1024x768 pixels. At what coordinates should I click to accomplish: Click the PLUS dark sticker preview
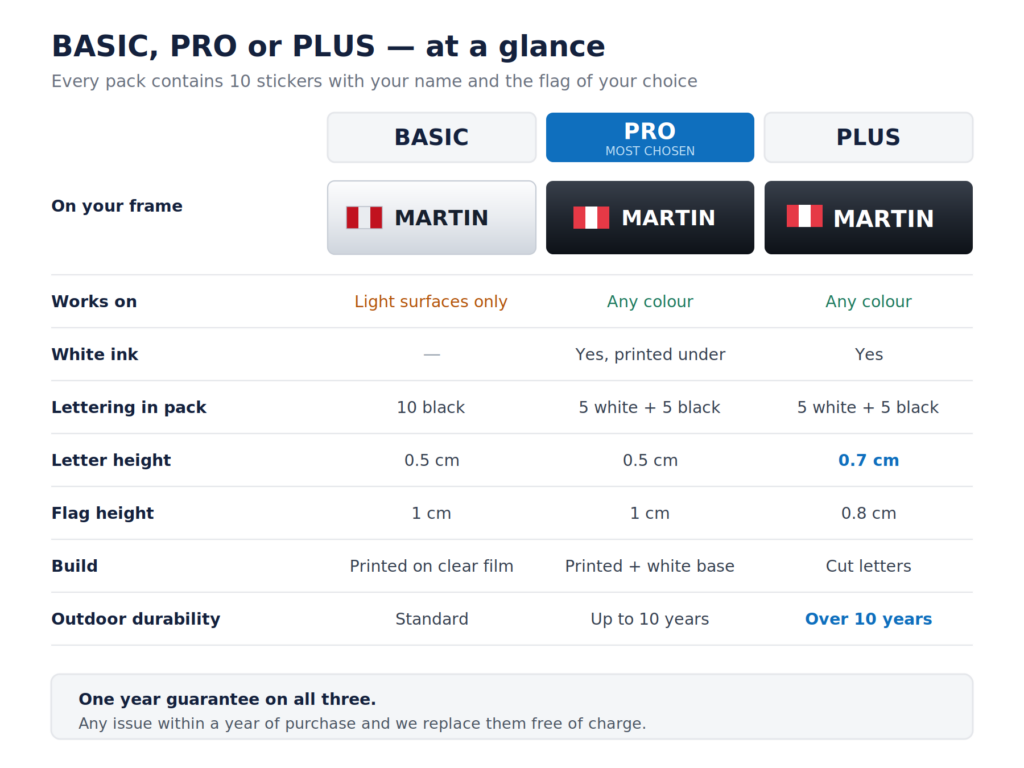[x=869, y=217]
